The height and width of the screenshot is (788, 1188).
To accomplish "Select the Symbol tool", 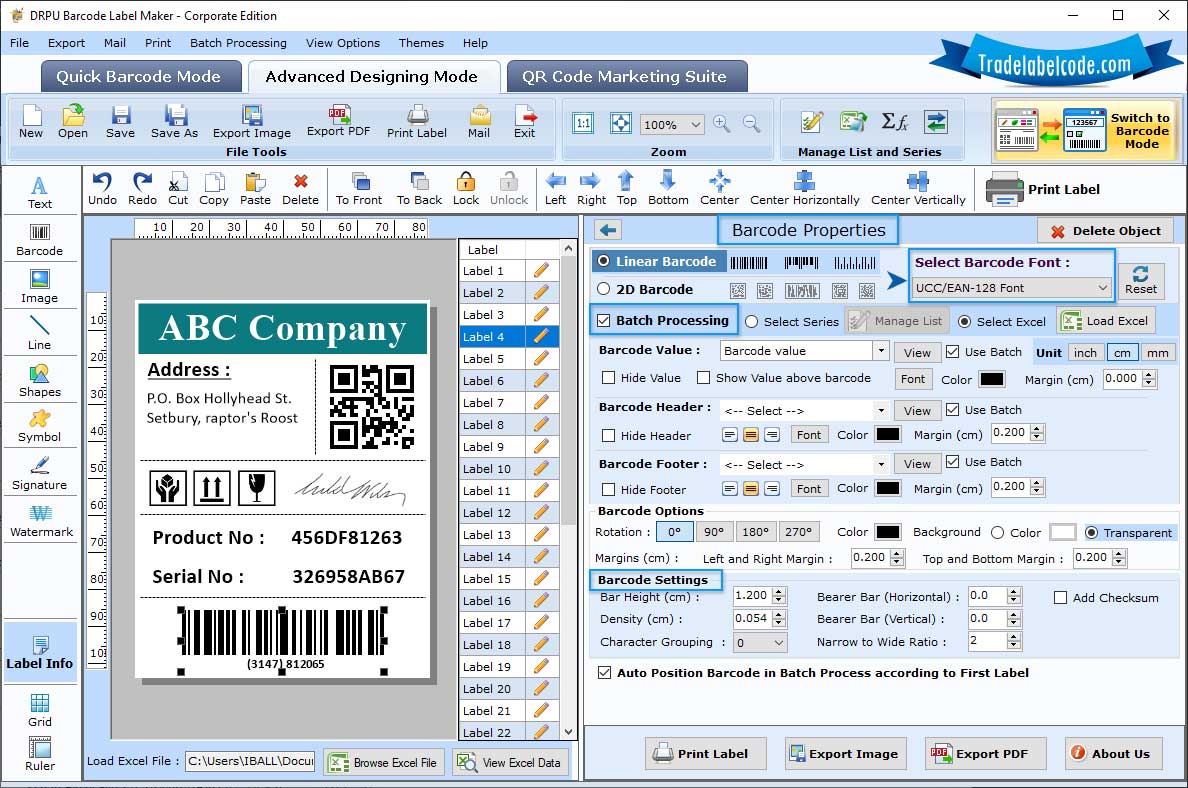I will pyautogui.click(x=39, y=427).
